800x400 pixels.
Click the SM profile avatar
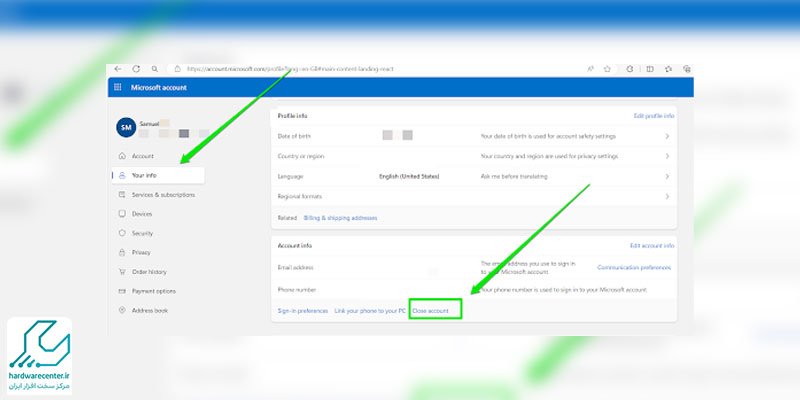coord(126,128)
